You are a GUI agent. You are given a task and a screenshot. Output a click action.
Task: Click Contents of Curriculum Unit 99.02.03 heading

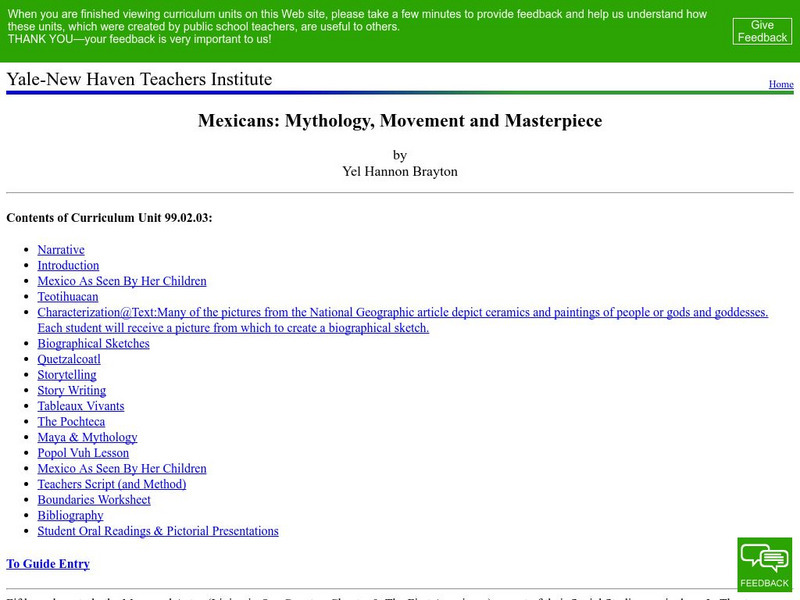coord(109,218)
